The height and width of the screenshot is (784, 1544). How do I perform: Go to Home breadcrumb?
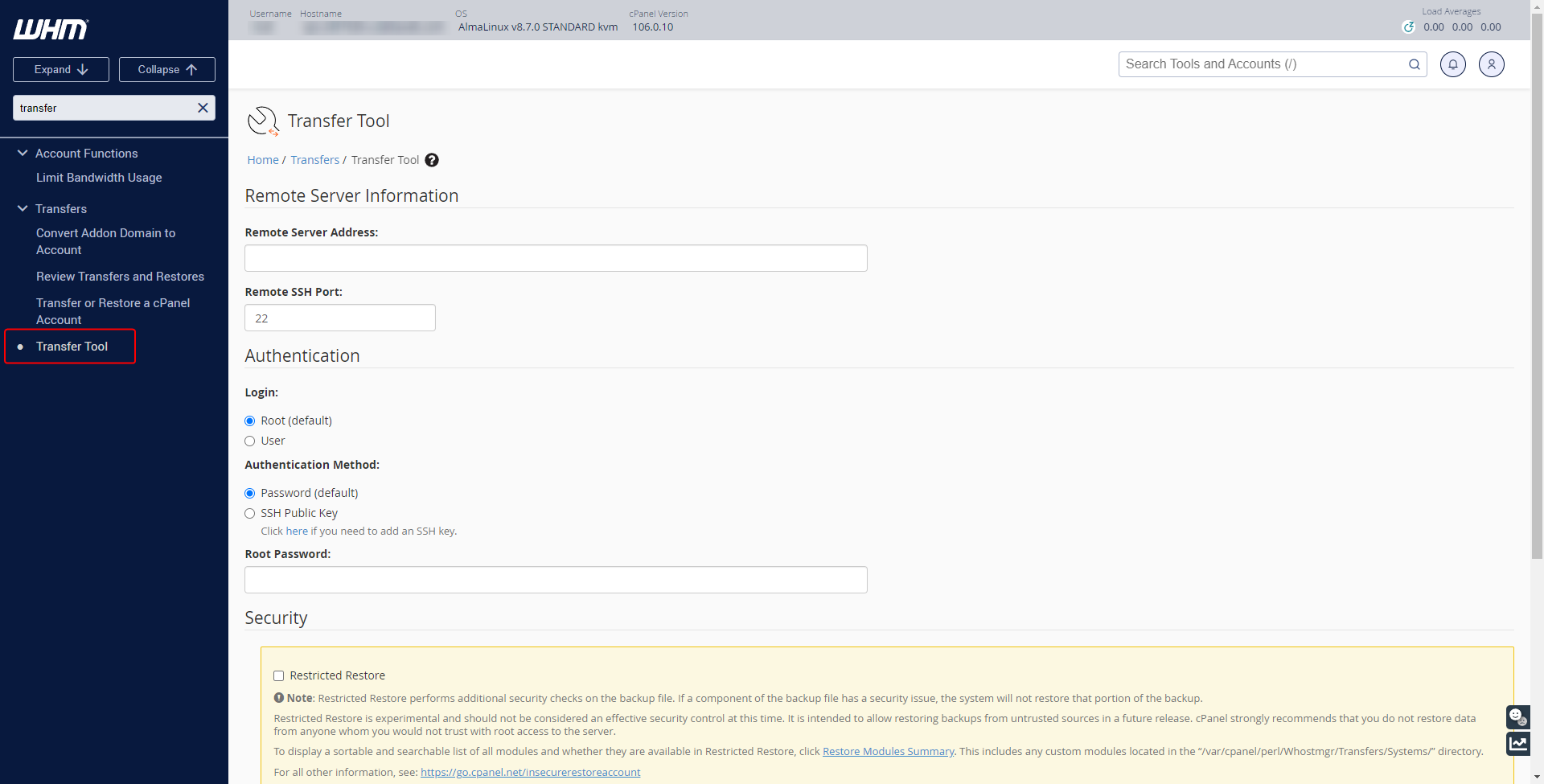coord(263,160)
